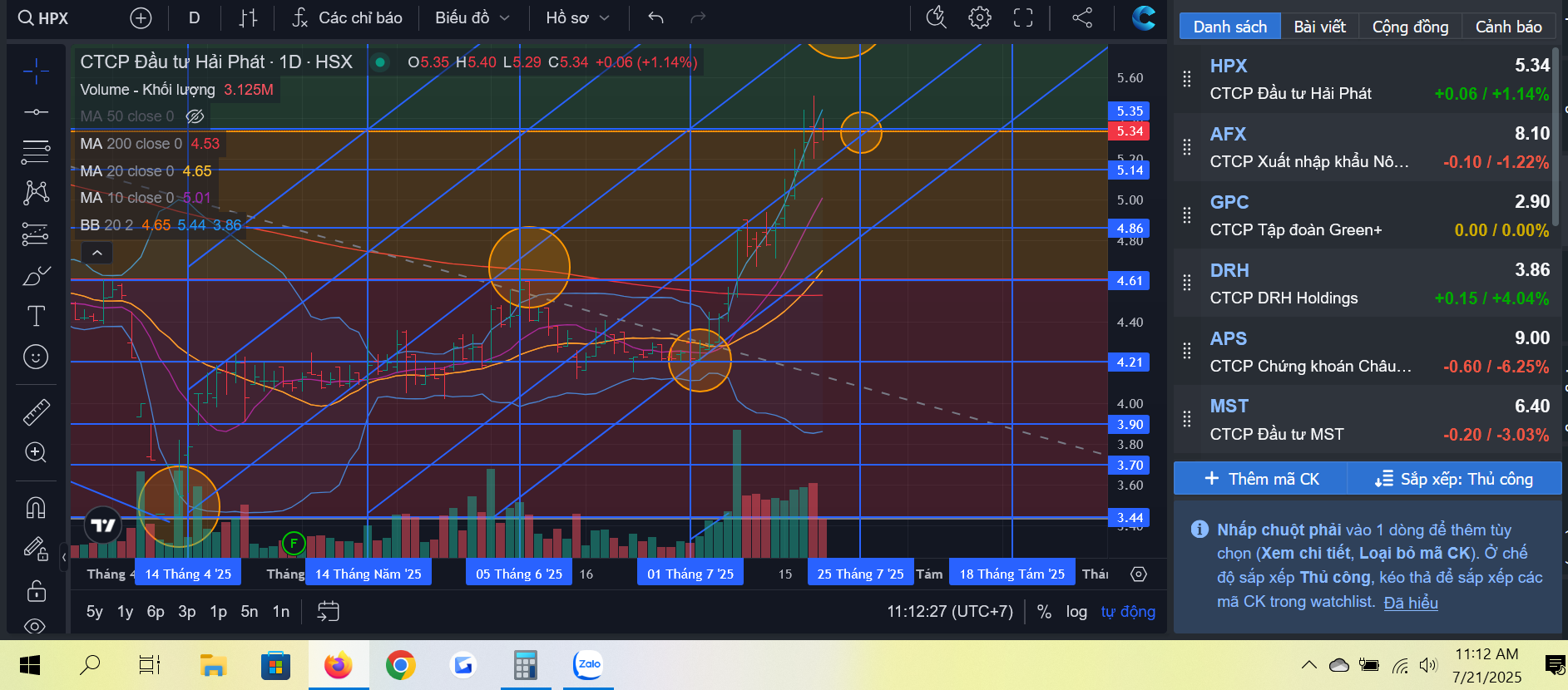Open the Windows Start menu

coord(30,665)
